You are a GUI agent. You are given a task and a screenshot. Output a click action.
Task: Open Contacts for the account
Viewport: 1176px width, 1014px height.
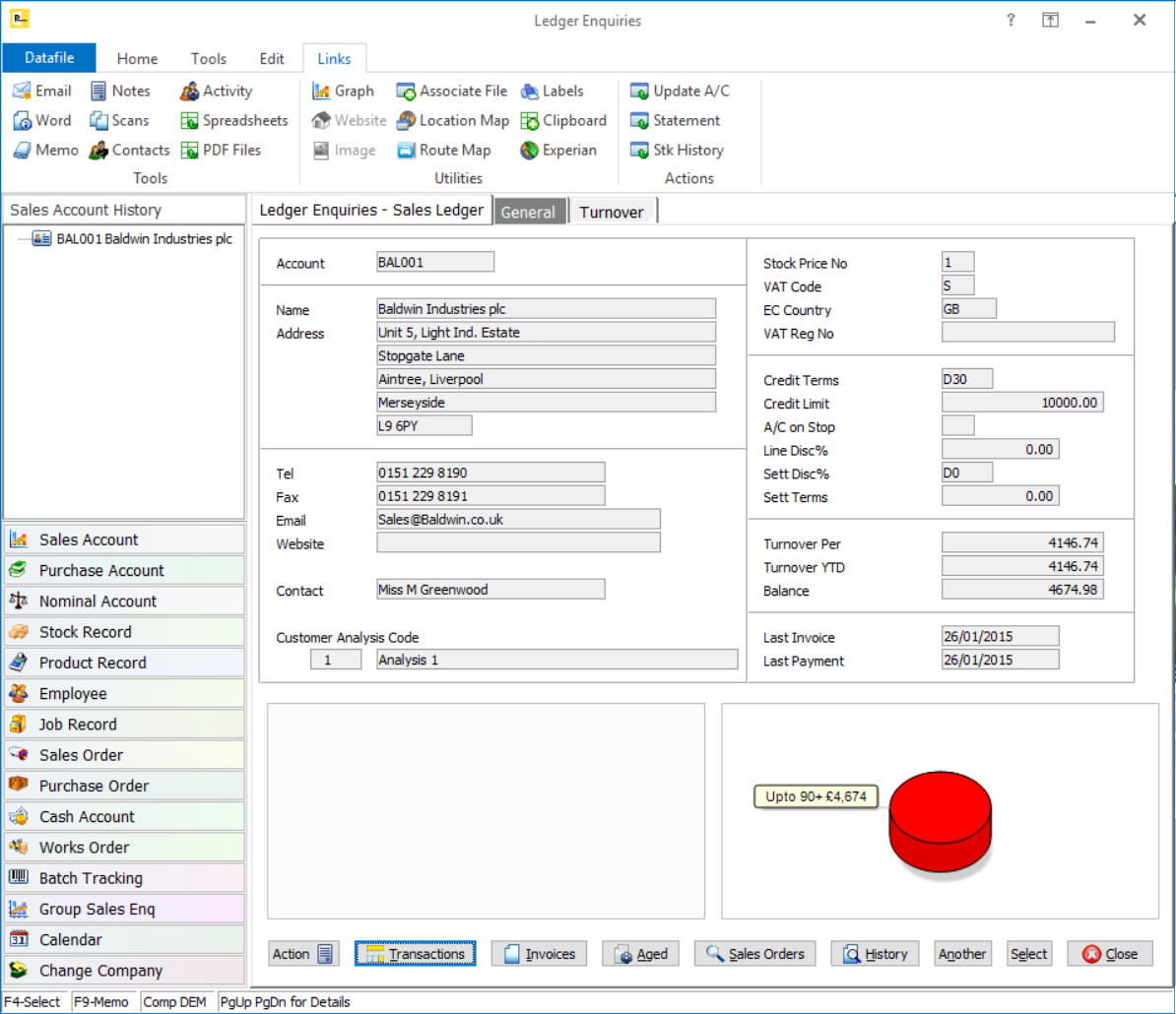(129, 150)
